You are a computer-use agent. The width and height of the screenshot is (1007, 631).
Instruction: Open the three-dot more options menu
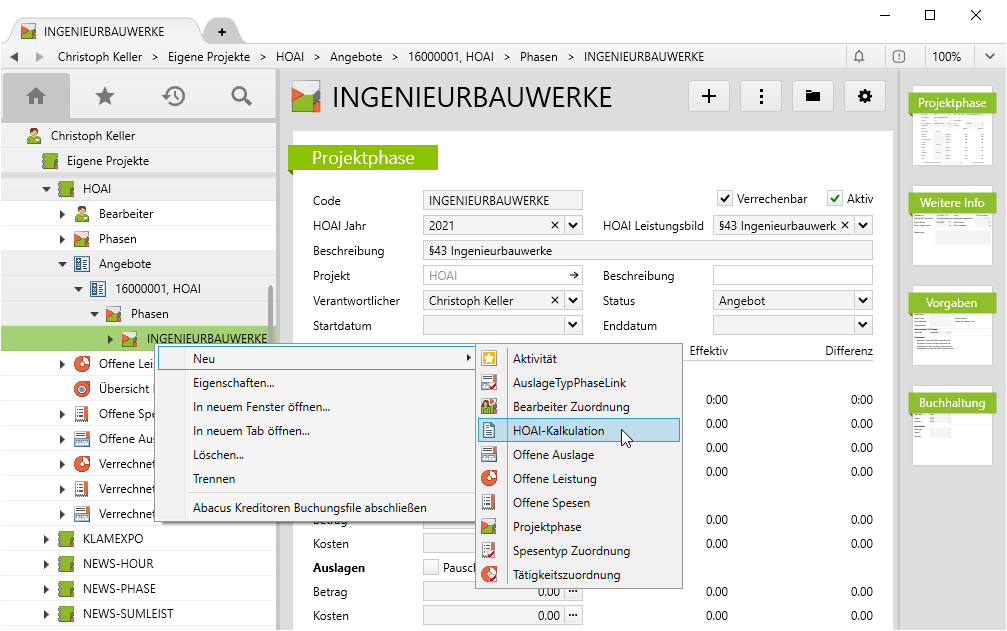761,96
